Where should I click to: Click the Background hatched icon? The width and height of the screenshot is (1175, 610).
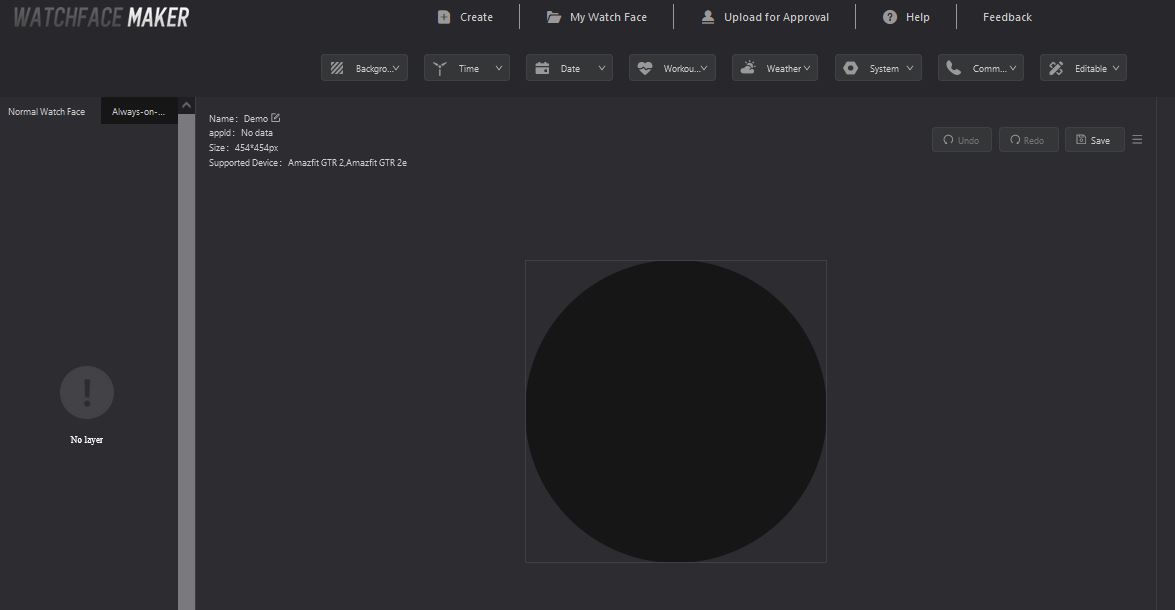337,68
